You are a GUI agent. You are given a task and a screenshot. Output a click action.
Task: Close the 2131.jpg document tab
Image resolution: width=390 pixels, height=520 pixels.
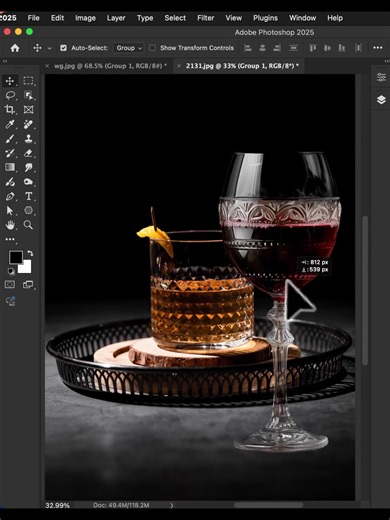click(179, 66)
